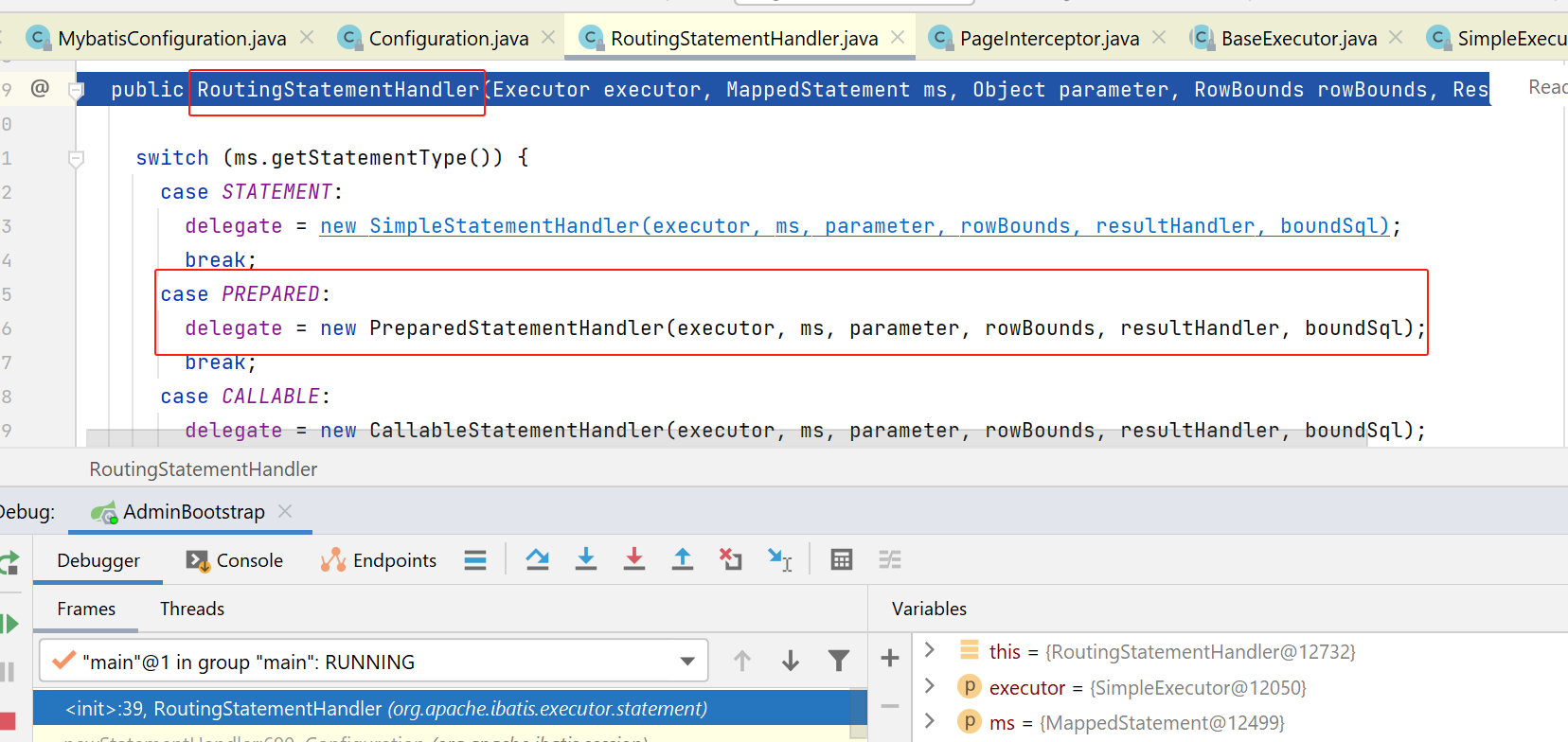Expand the executor variable node
1568x742 pixels.
tap(930, 686)
